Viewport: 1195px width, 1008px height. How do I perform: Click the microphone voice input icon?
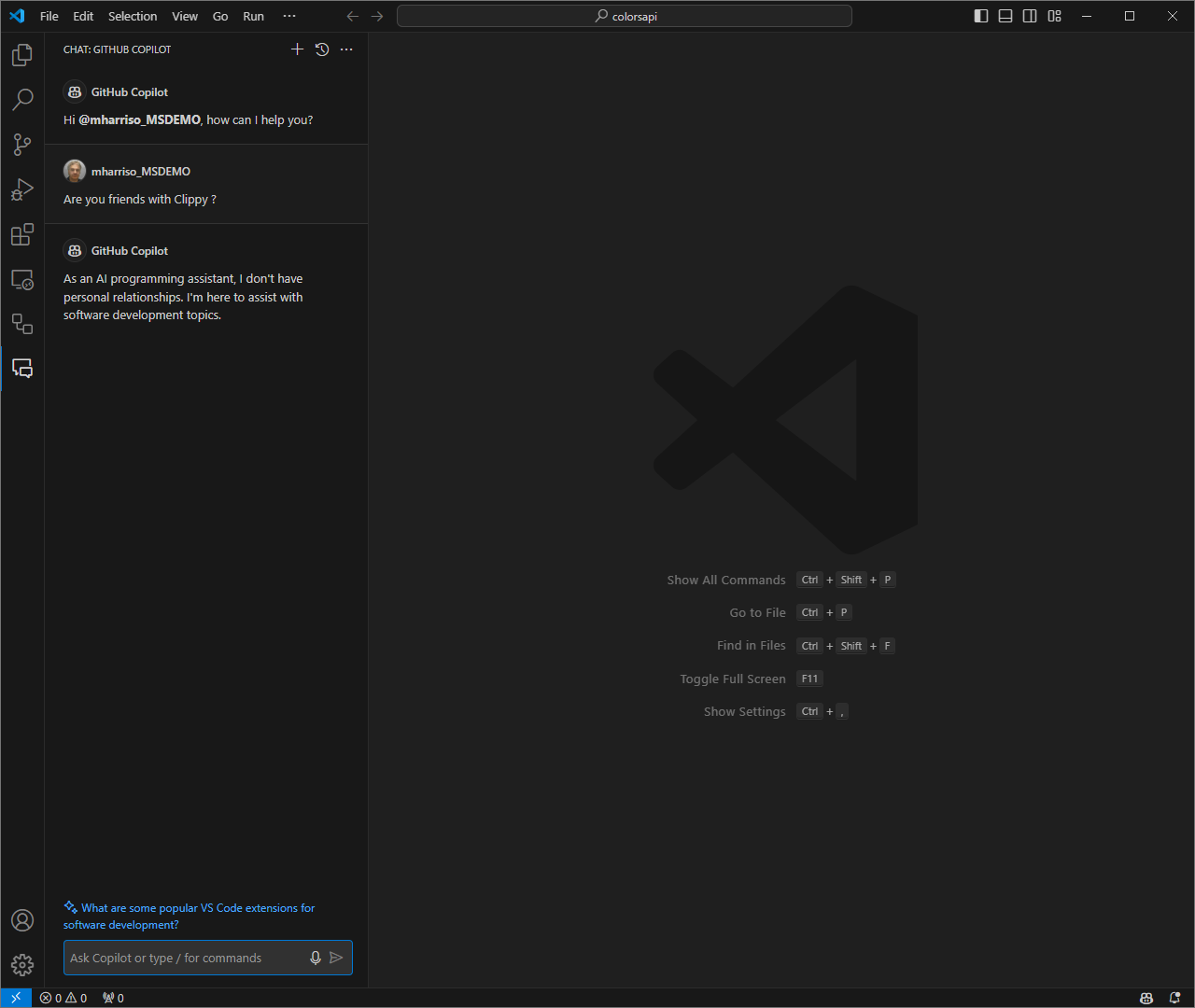(316, 958)
